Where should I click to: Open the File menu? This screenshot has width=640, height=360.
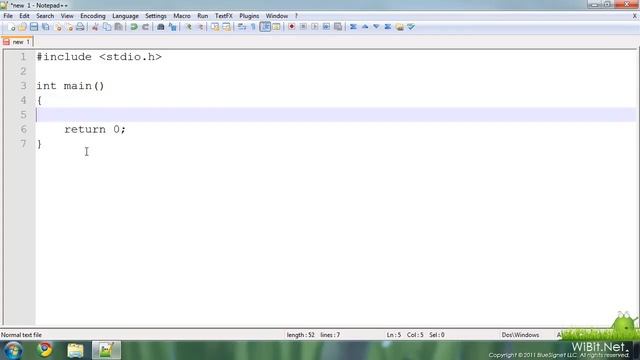coord(8,16)
